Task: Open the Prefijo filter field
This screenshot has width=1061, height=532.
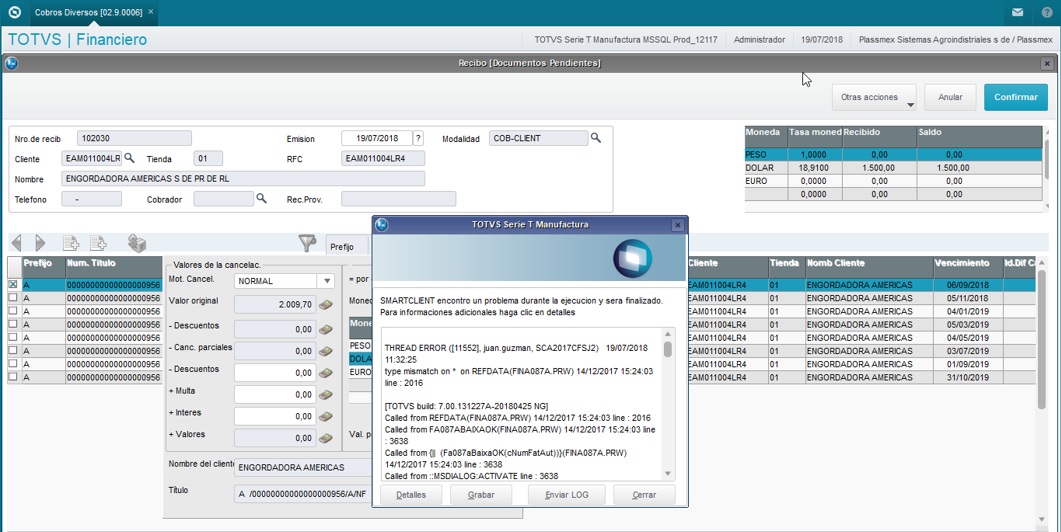Action: 348,246
